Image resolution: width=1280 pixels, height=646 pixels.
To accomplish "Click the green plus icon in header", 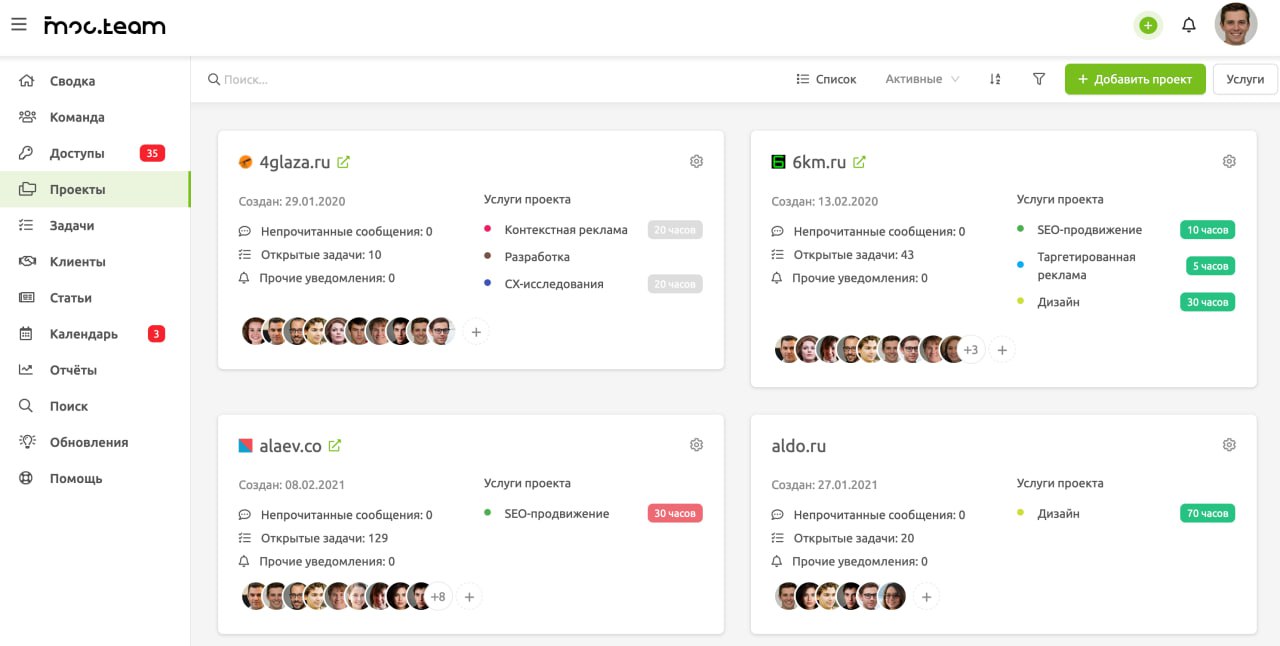I will pos(1148,26).
